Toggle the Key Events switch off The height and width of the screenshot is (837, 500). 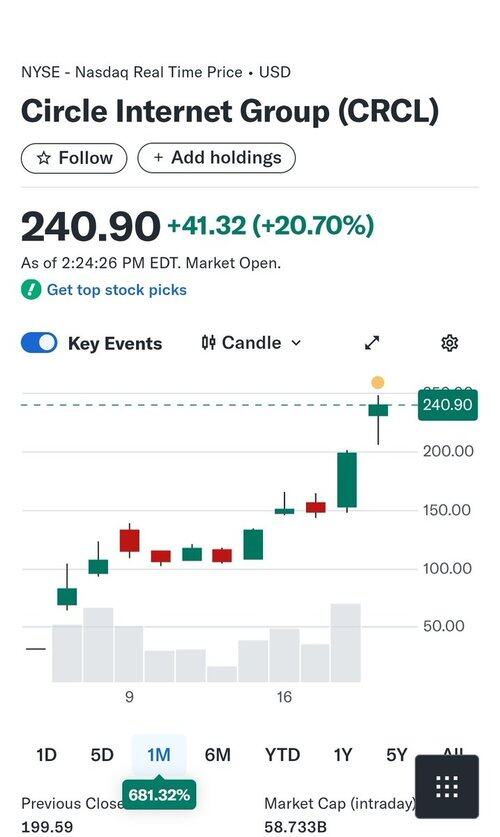(x=39, y=343)
